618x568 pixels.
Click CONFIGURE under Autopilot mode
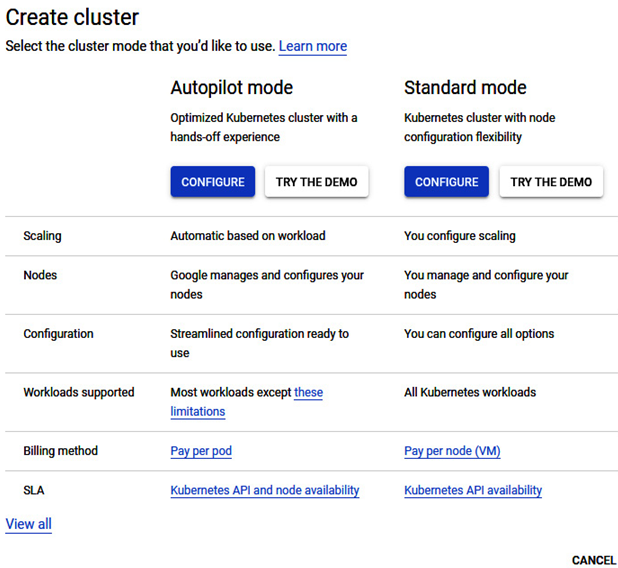tap(213, 182)
